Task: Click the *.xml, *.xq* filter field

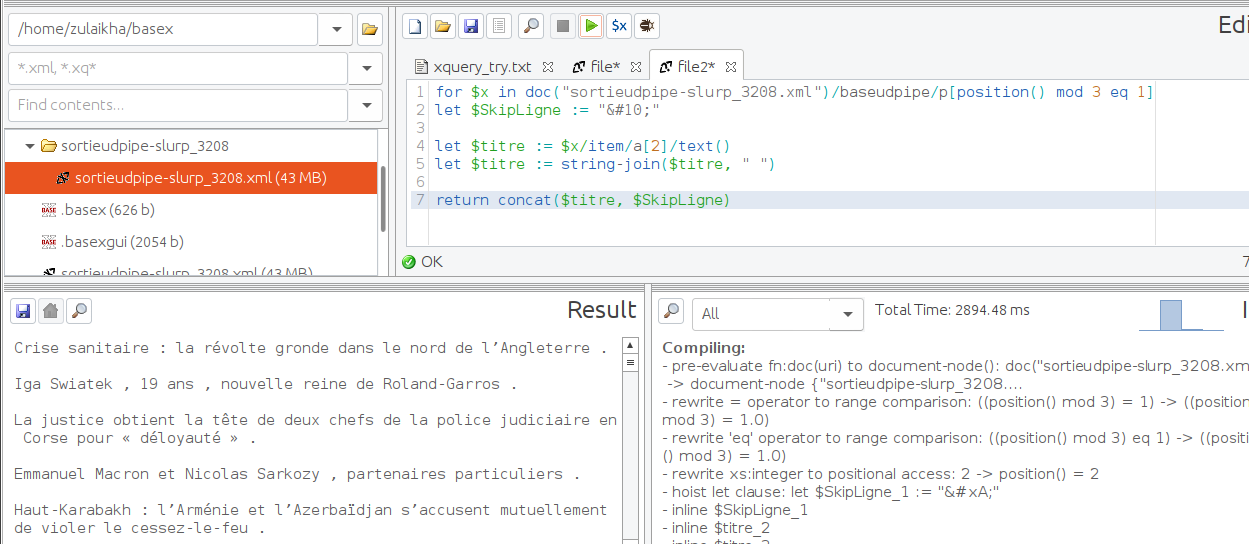Action: coord(178,68)
